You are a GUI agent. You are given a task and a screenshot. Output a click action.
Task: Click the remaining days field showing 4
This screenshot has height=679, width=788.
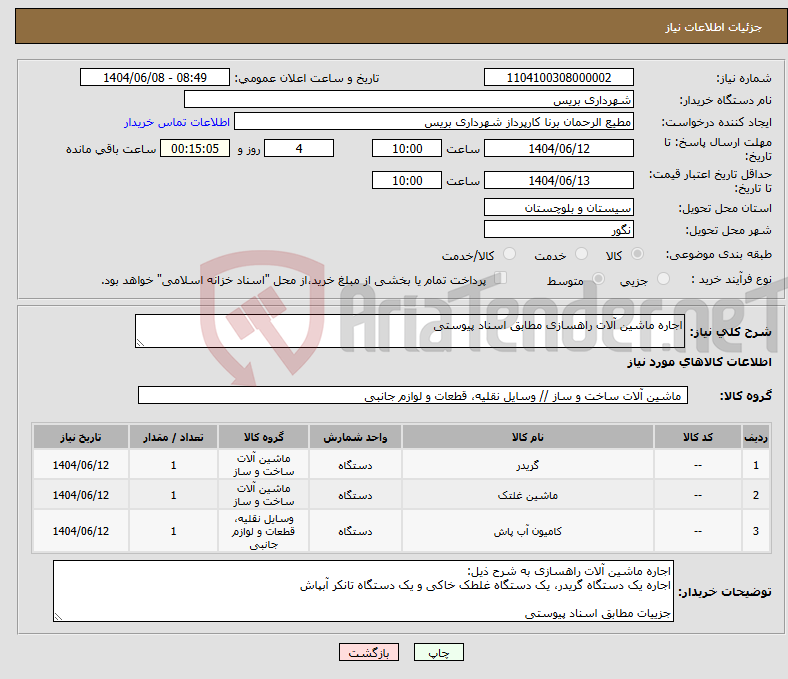(299, 148)
